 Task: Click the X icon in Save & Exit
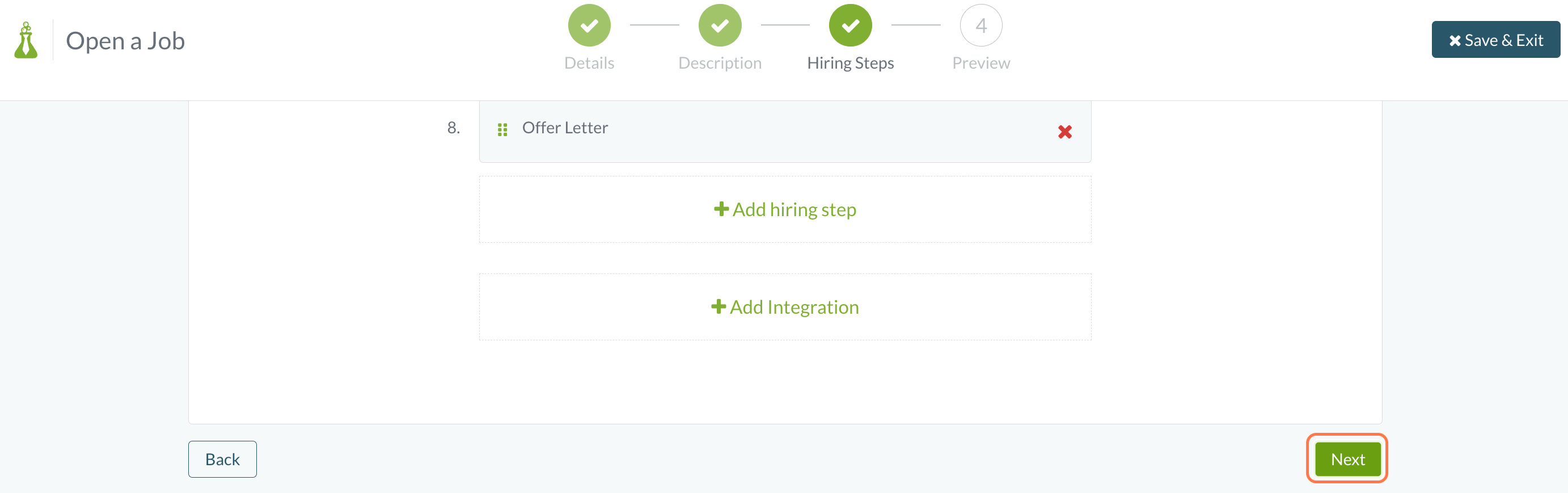tap(1454, 41)
